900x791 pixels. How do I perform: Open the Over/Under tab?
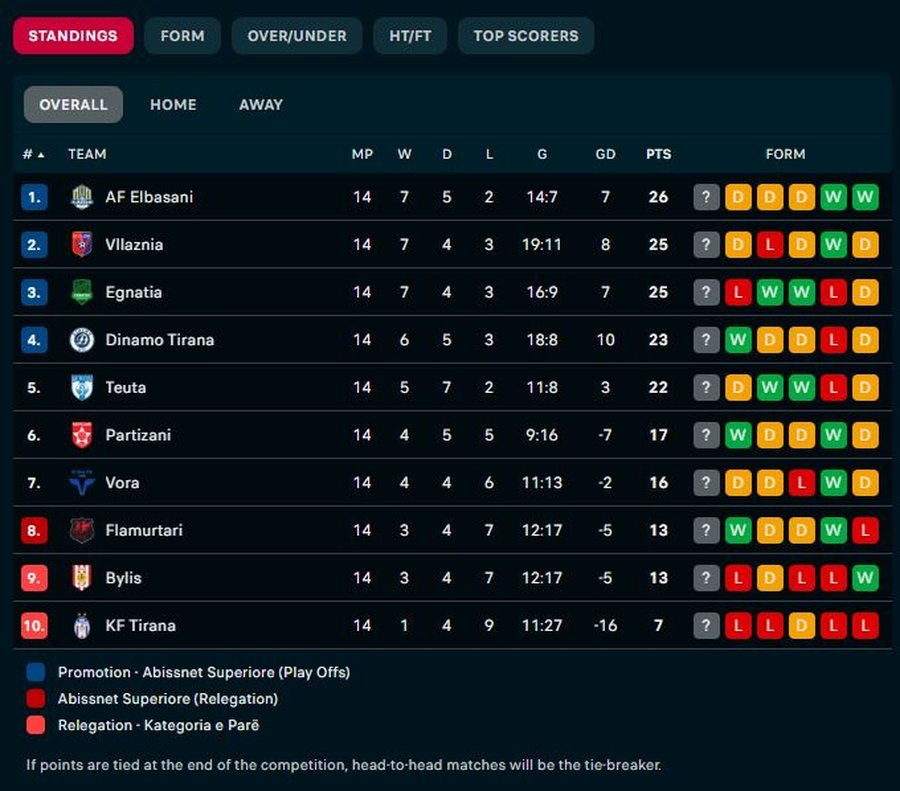(297, 36)
